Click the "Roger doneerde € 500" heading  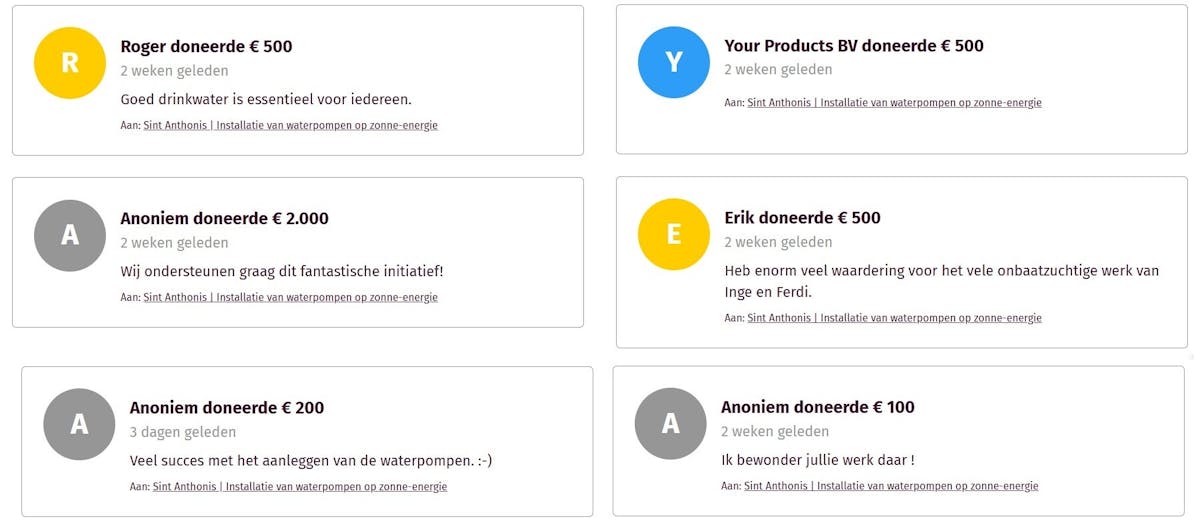[206, 46]
